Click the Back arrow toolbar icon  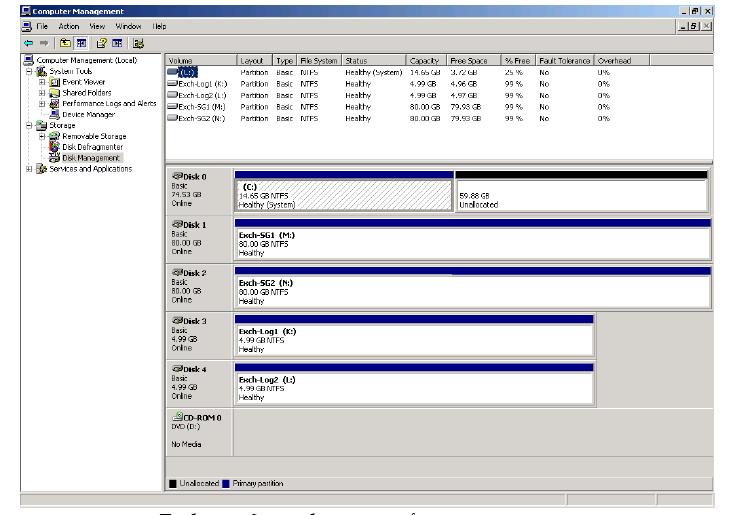click(x=29, y=43)
